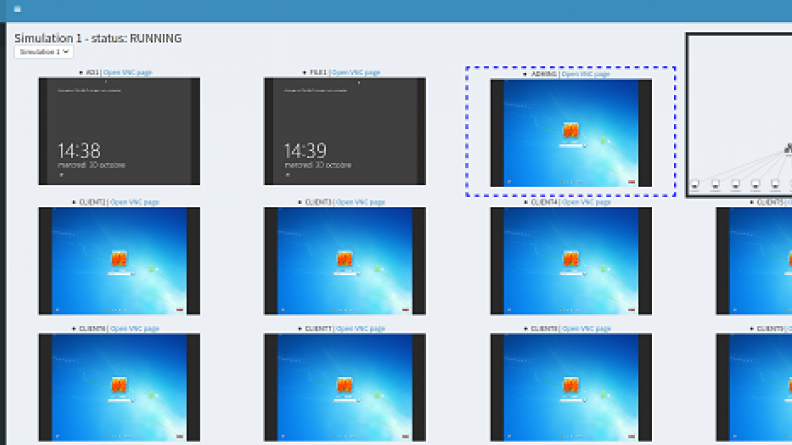Viewport: 792px width, 445px height.
Task: Select the CLIENT9 desktop thumbnail
Action: (754, 387)
